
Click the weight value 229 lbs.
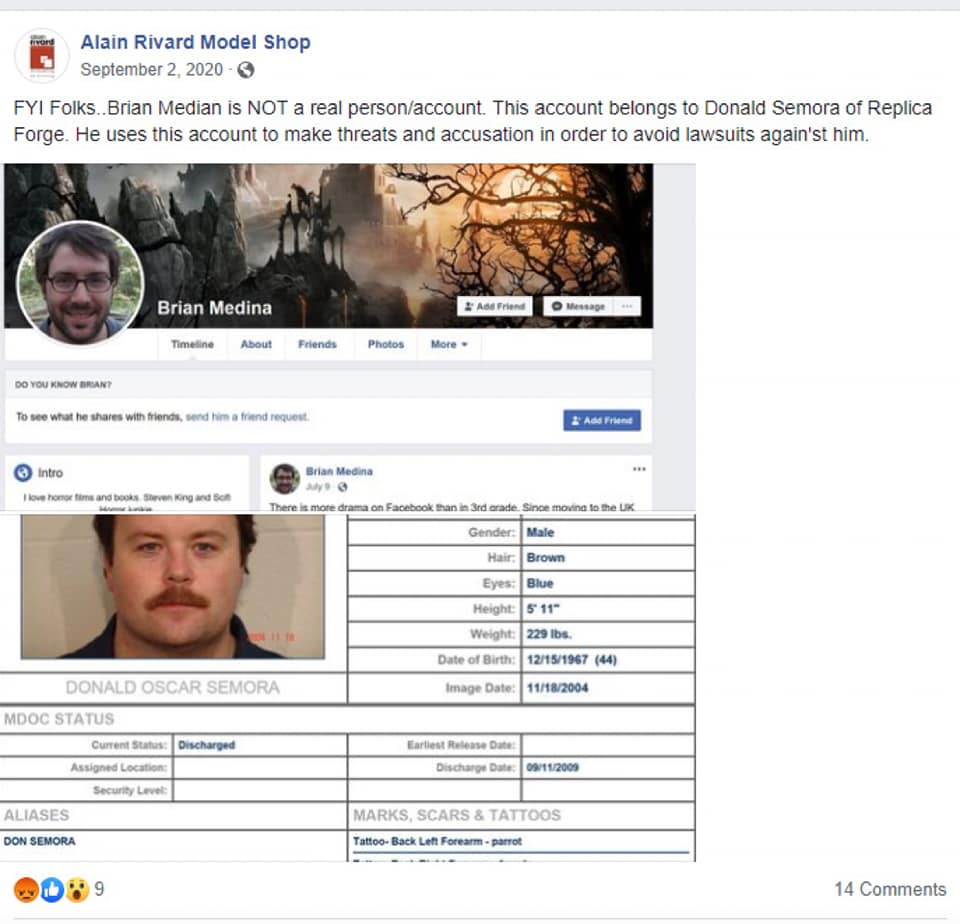(549, 634)
